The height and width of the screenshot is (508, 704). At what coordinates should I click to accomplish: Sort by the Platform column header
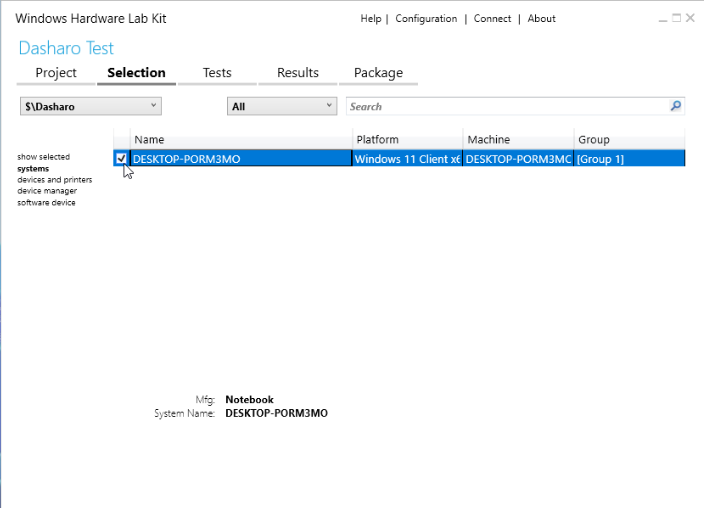408,140
